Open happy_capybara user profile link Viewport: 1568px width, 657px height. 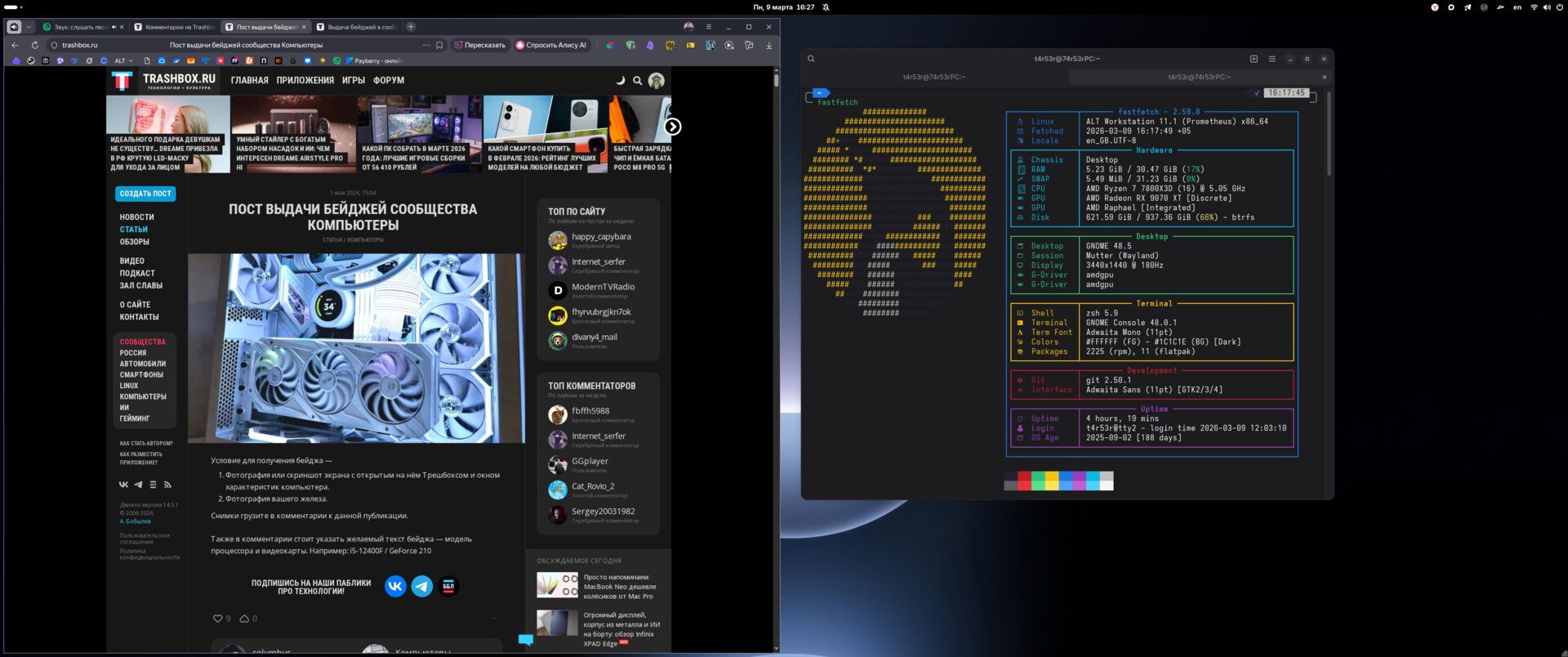601,237
